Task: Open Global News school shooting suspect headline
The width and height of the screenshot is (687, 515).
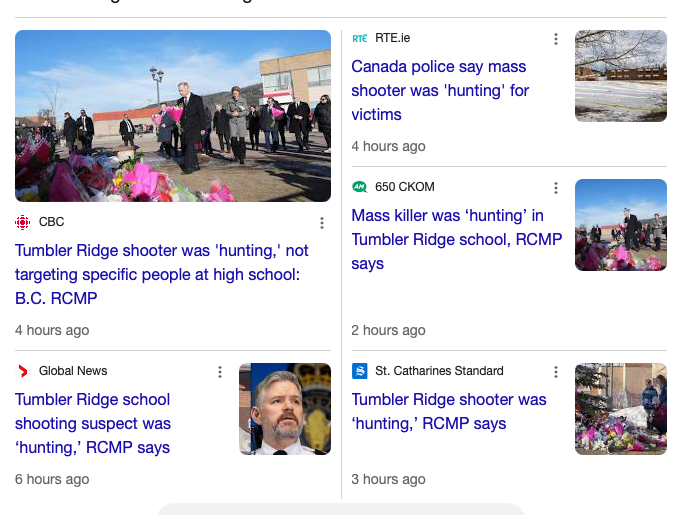Action: click(93, 423)
